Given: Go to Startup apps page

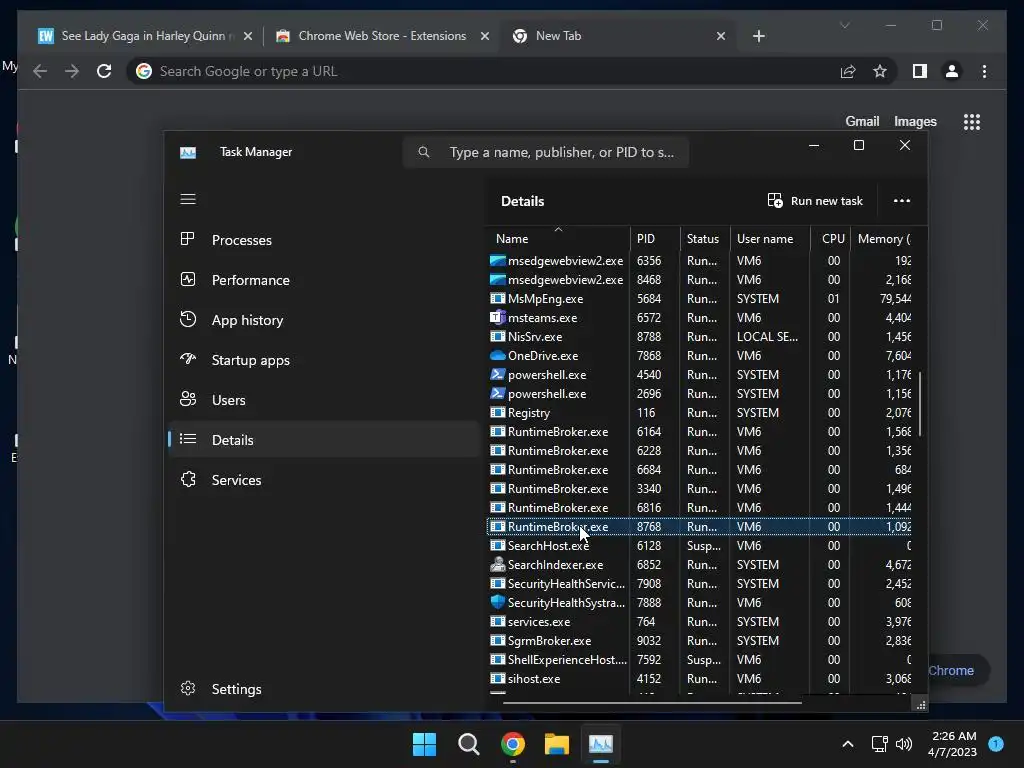Looking at the screenshot, I should coord(323,360).
